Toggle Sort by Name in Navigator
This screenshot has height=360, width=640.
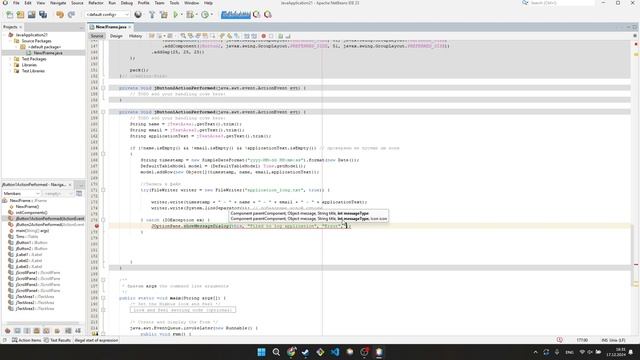click(68, 331)
